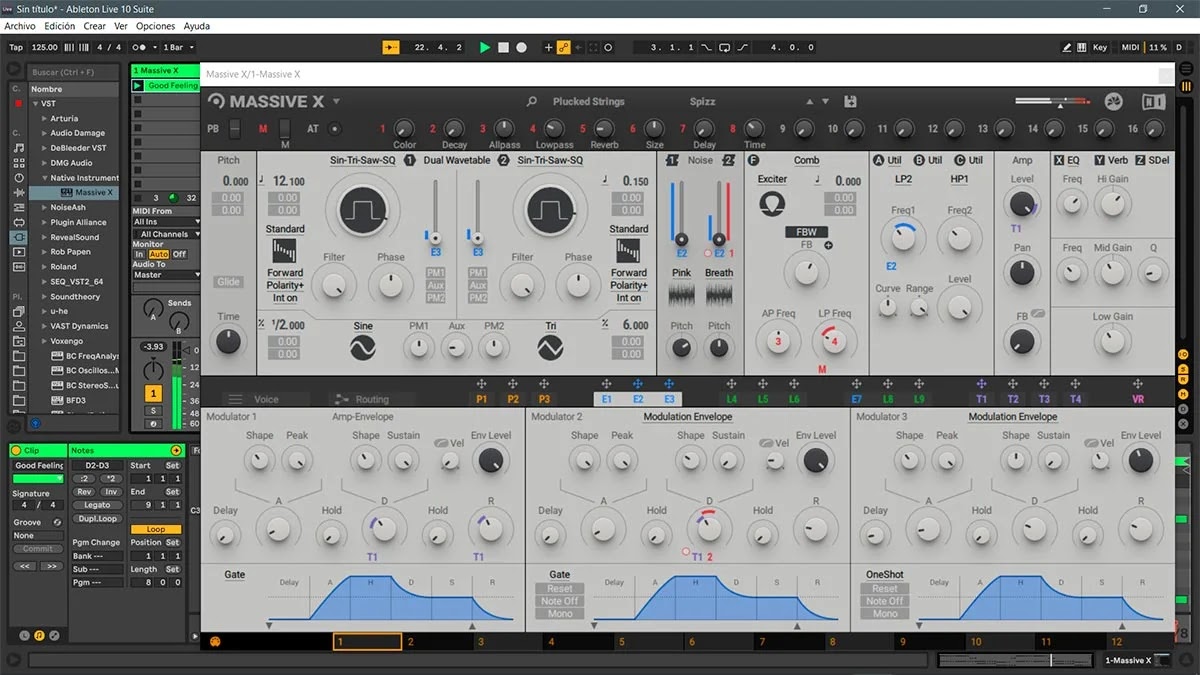Image resolution: width=1200 pixels, height=675 pixels.
Task: Collapse the VST folder in browser
Action: point(34,104)
